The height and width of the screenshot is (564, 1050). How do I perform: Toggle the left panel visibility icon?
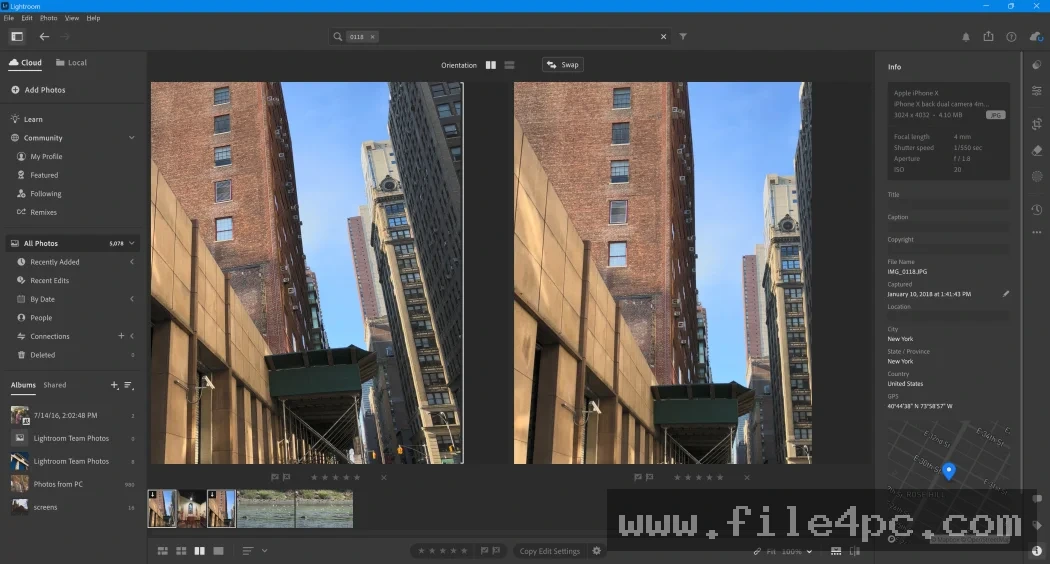click(x=17, y=37)
